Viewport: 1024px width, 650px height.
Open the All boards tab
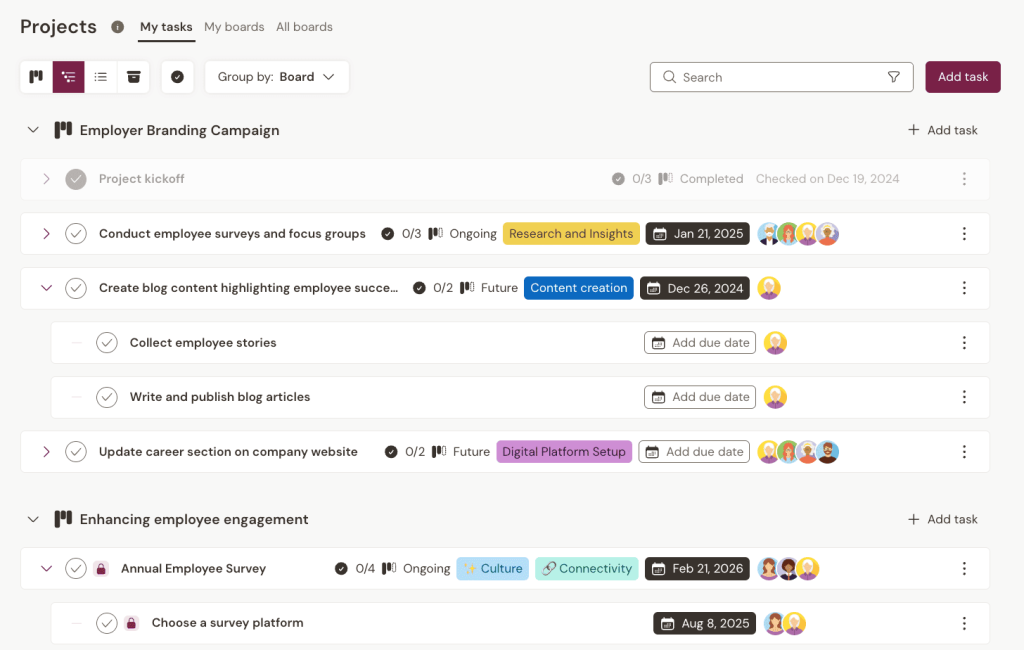point(304,27)
